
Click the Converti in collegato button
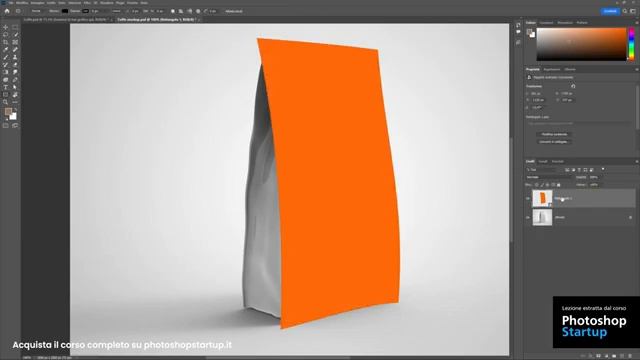click(554, 142)
